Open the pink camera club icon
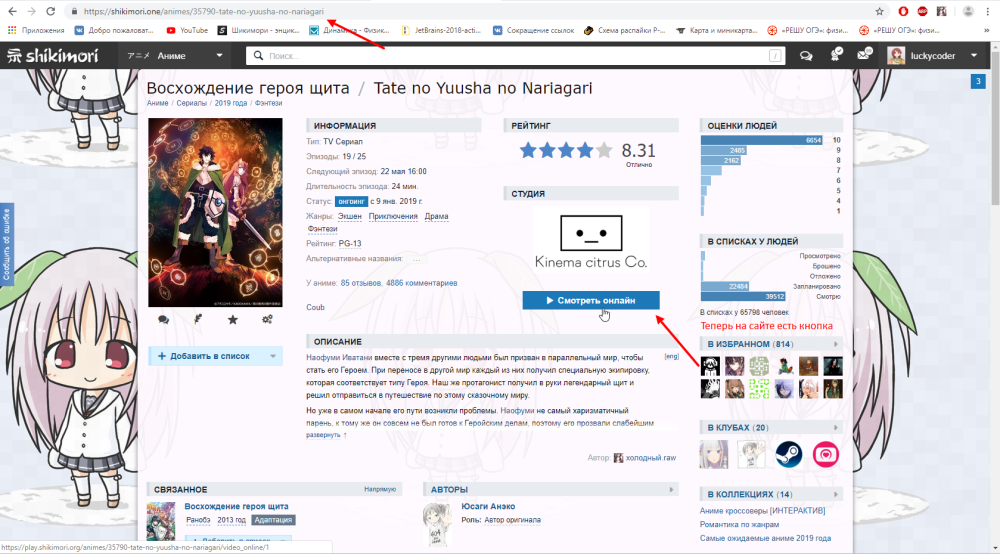 click(x=826, y=455)
